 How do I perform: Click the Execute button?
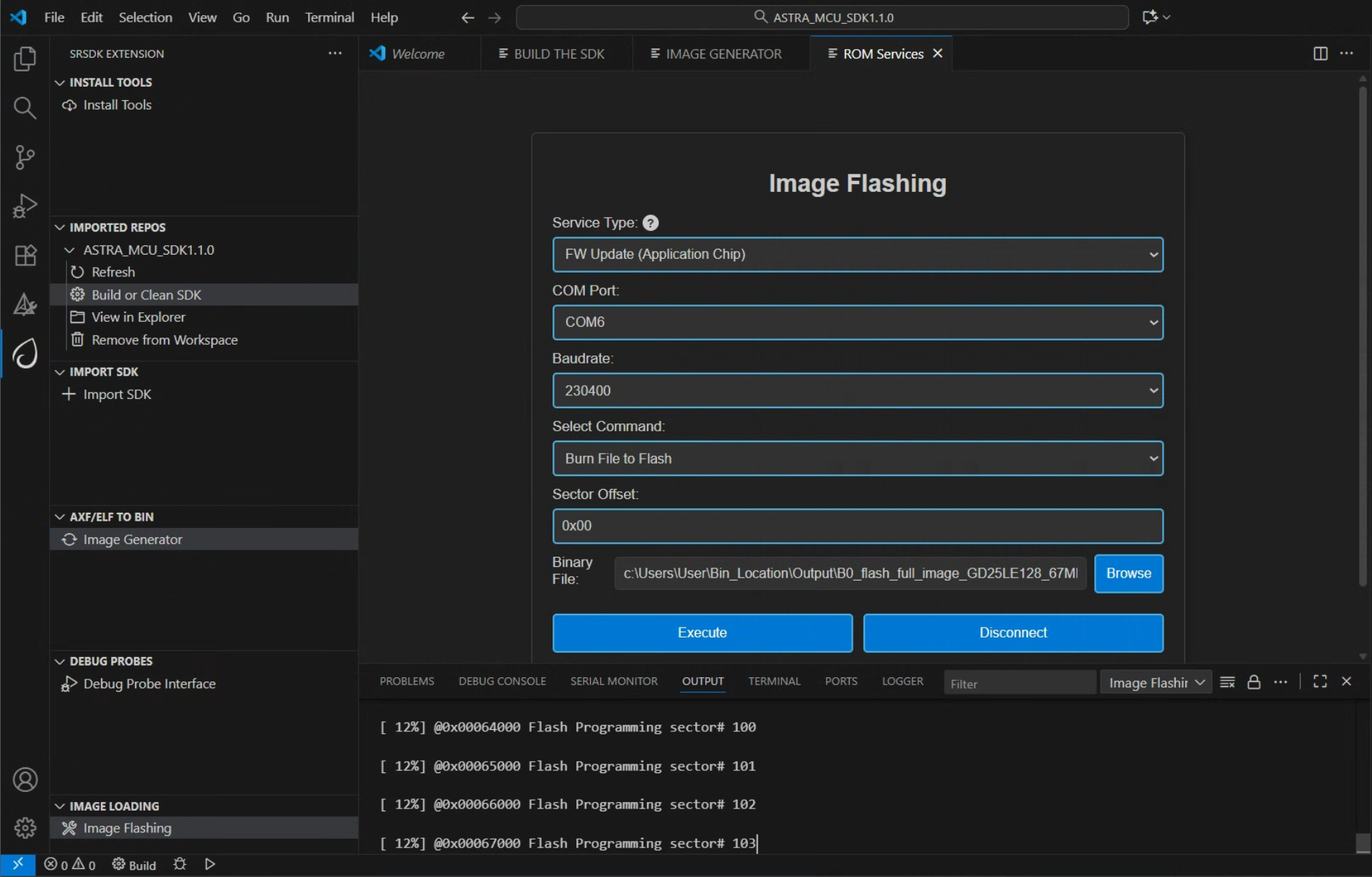702,633
